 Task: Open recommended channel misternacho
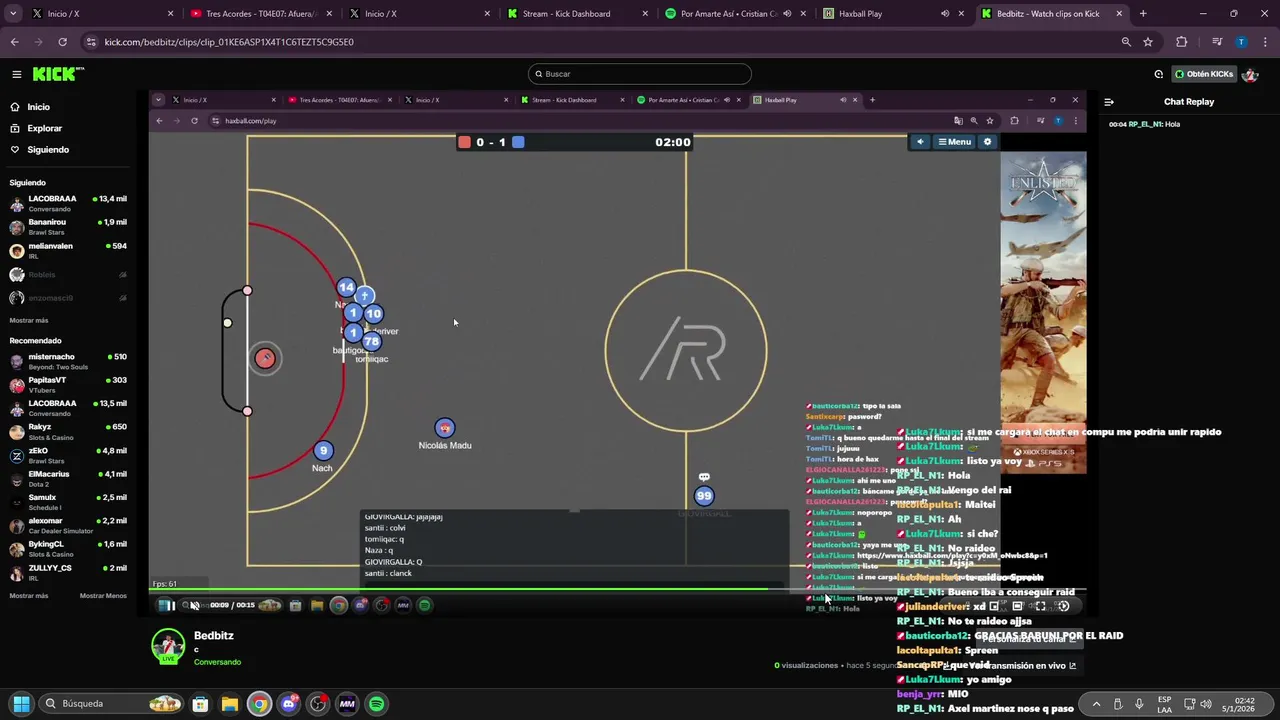click(68, 361)
